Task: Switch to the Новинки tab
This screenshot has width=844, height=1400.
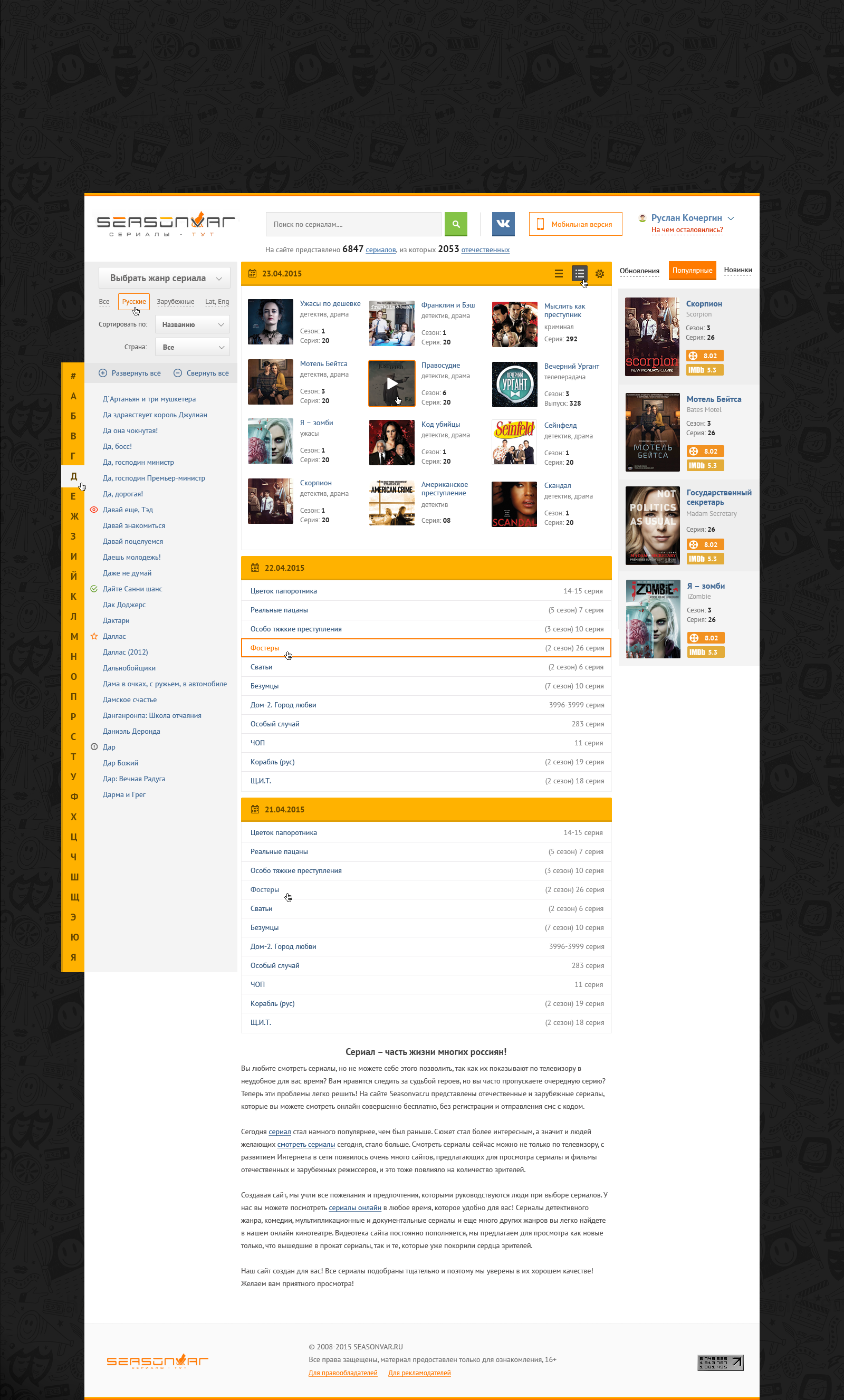Action: pos(737,270)
